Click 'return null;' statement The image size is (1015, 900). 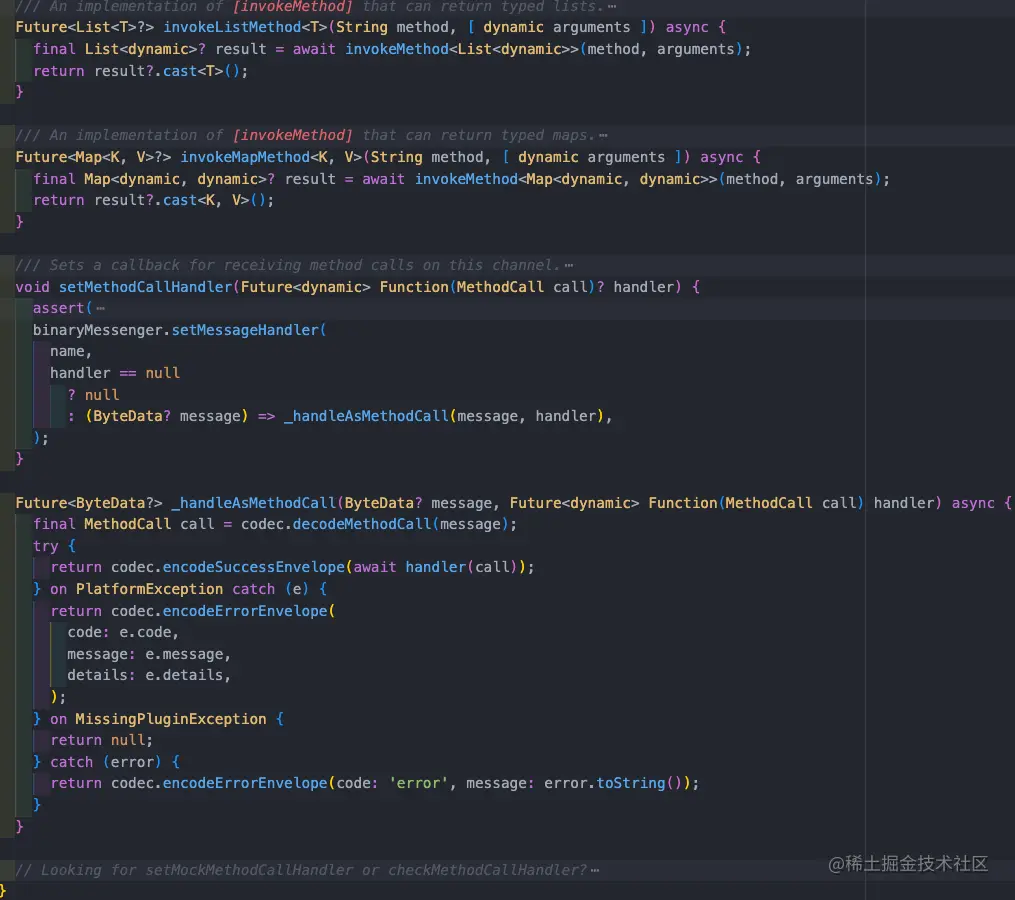102,740
